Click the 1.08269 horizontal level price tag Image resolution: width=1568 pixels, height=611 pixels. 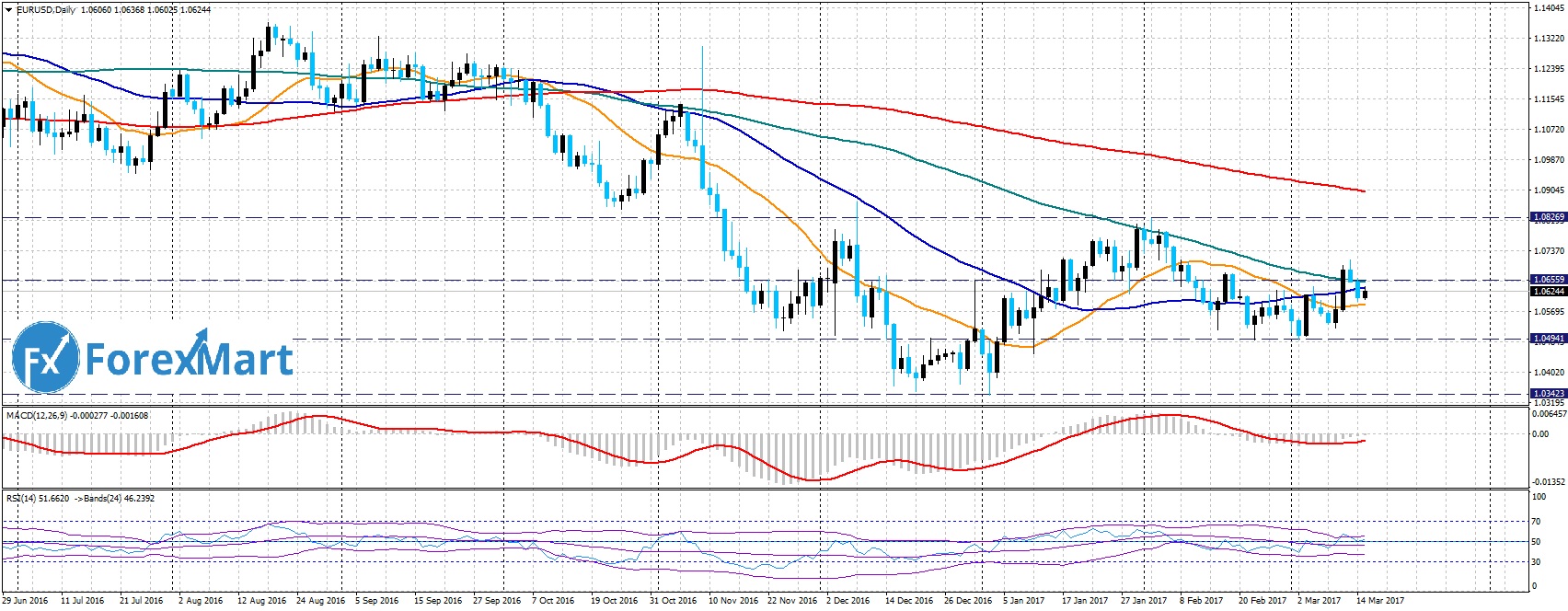tap(1548, 218)
